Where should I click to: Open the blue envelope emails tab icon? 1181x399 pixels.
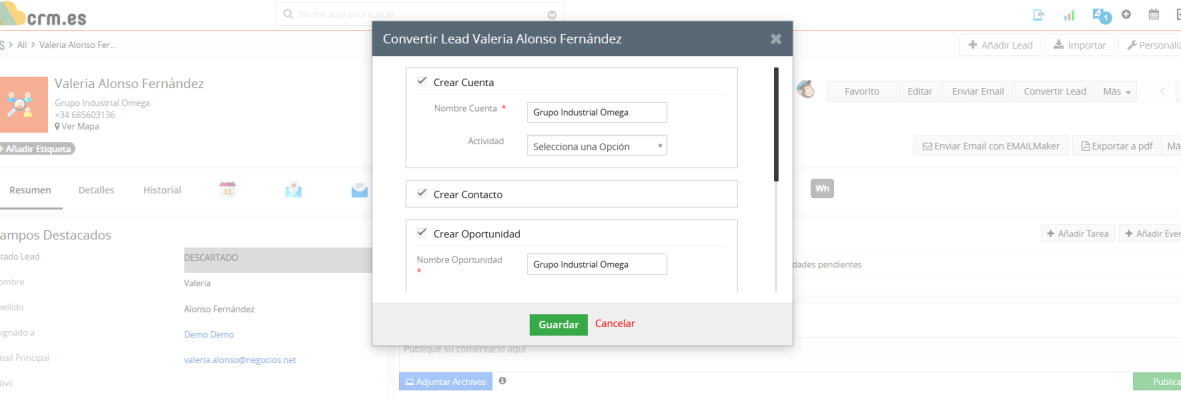(x=359, y=190)
